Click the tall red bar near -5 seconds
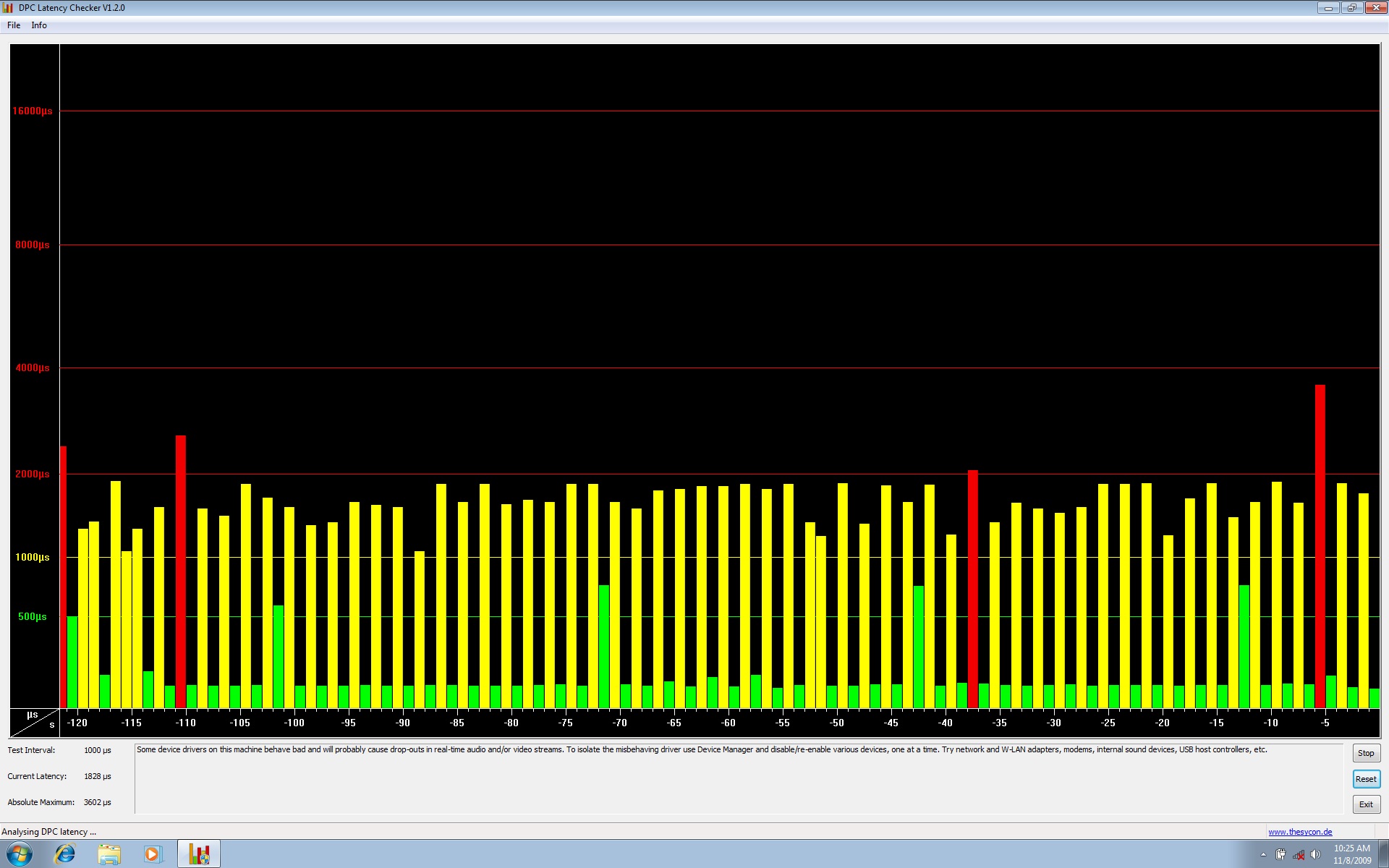 point(1320,546)
